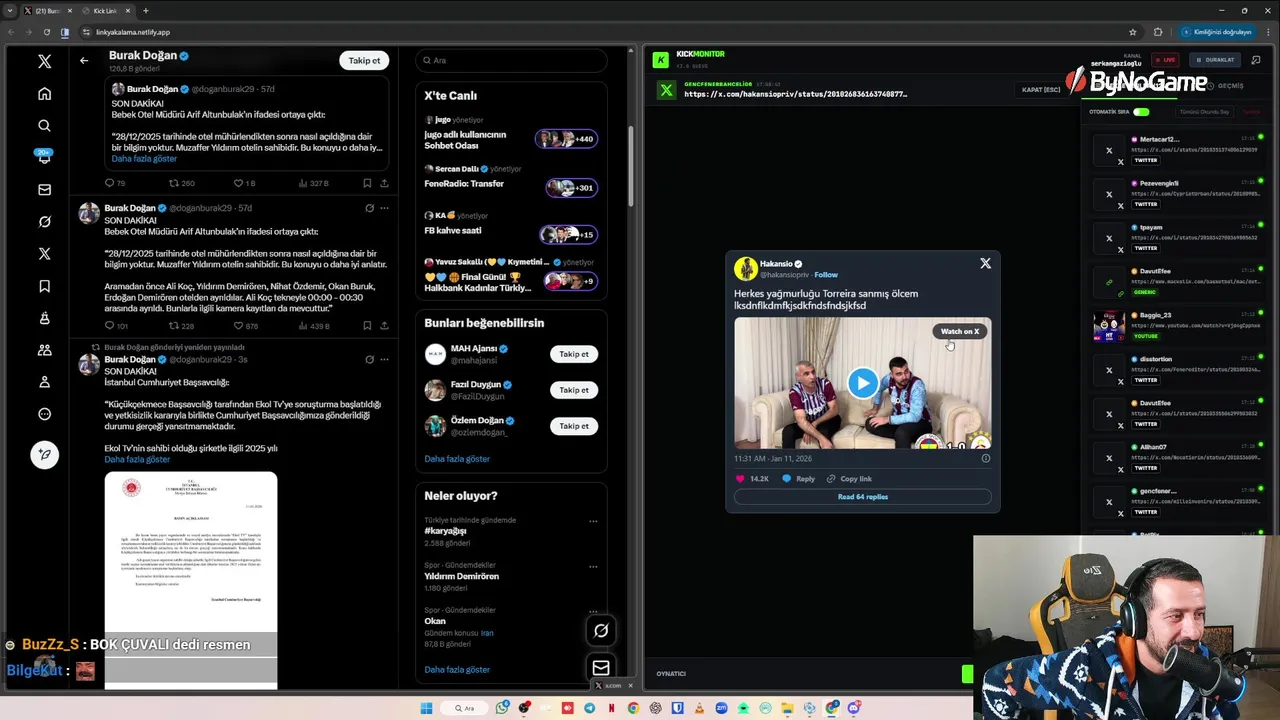Follow Burak Doğan with Takip et button
Image resolution: width=1280 pixels, height=720 pixels.
[x=364, y=61]
